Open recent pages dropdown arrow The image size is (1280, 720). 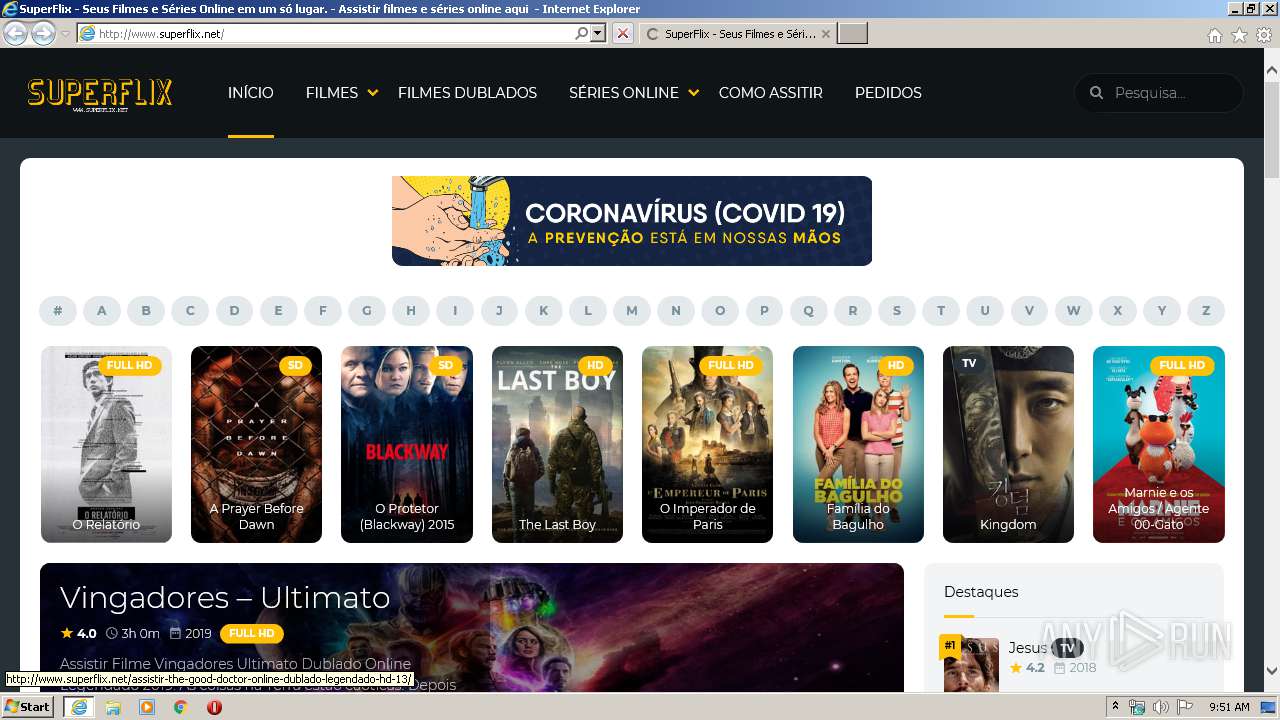coord(65,33)
